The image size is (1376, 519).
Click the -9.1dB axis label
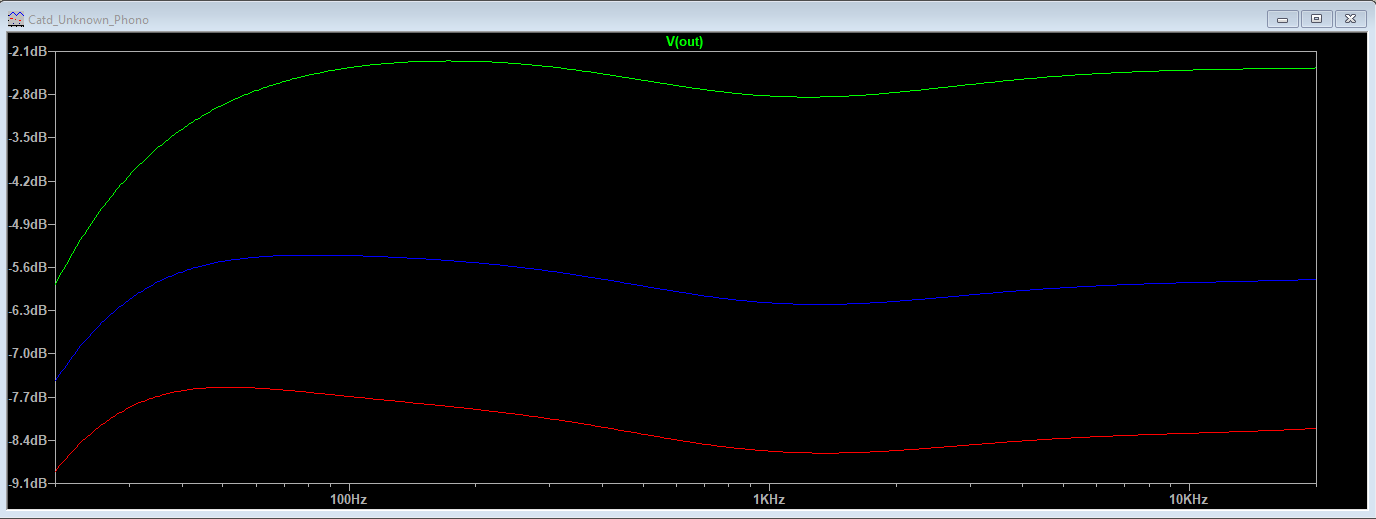[x=27, y=483]
